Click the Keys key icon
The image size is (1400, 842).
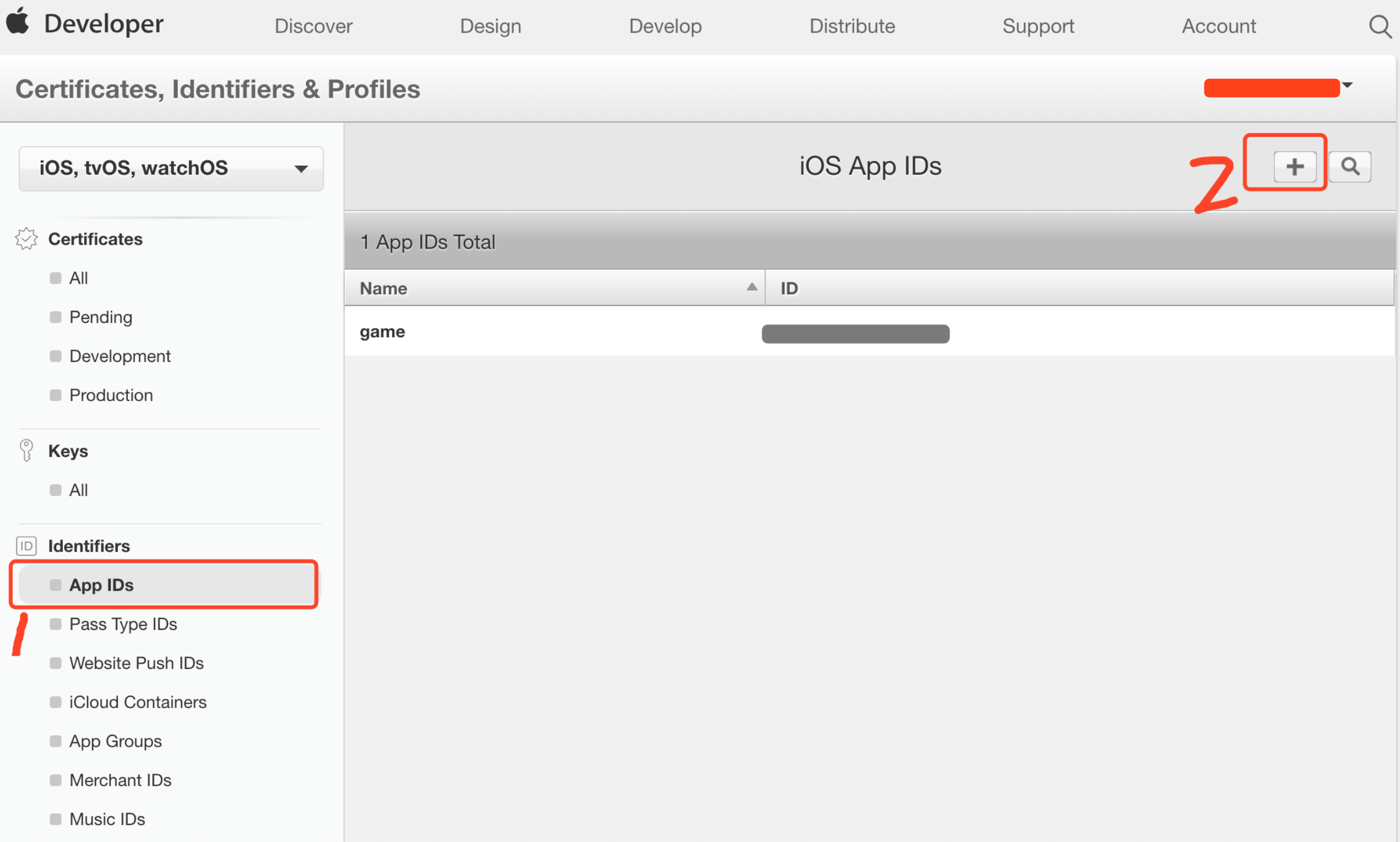click(26, 450)
